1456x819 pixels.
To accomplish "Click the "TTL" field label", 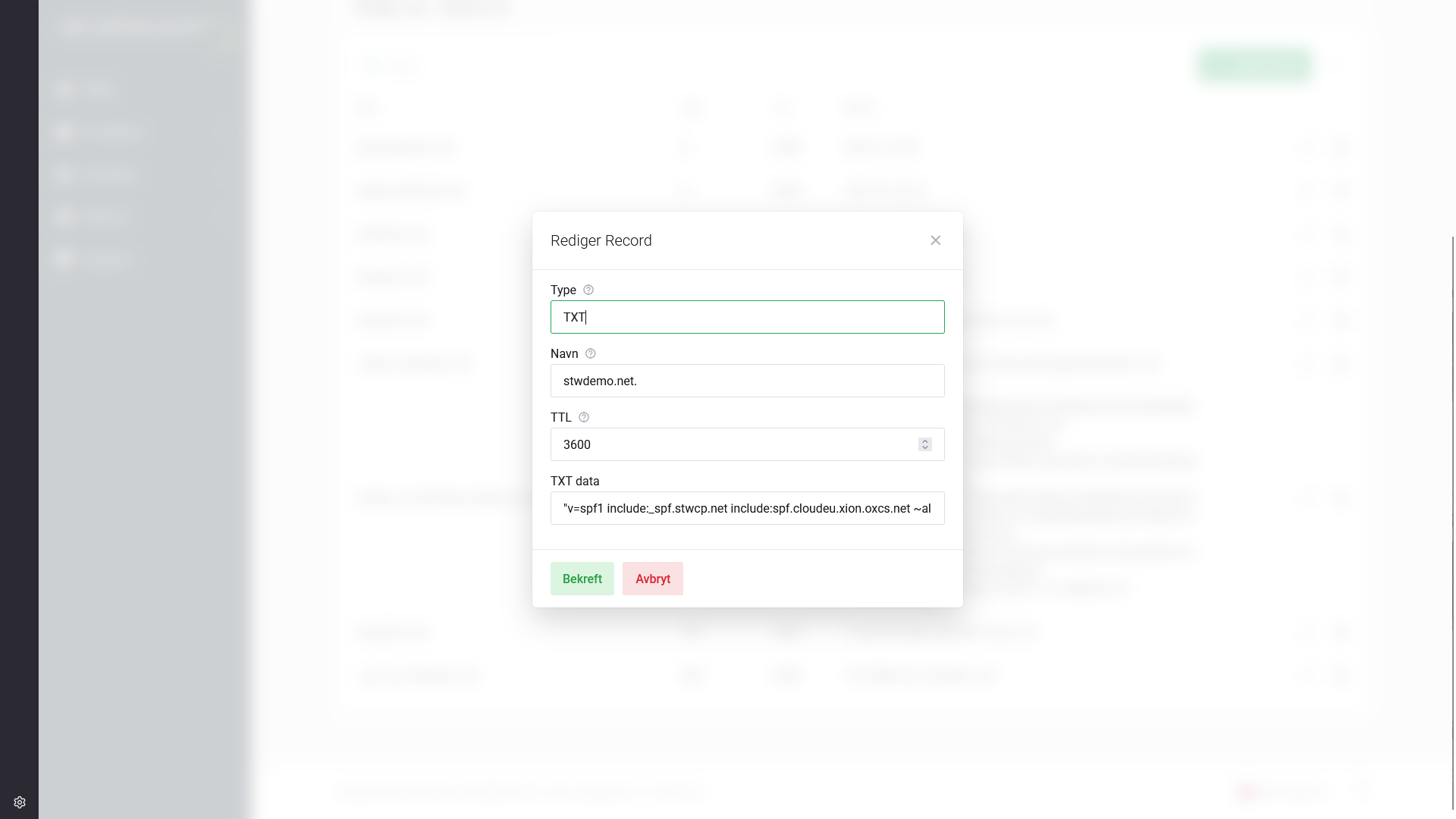I will pos(561,417).
